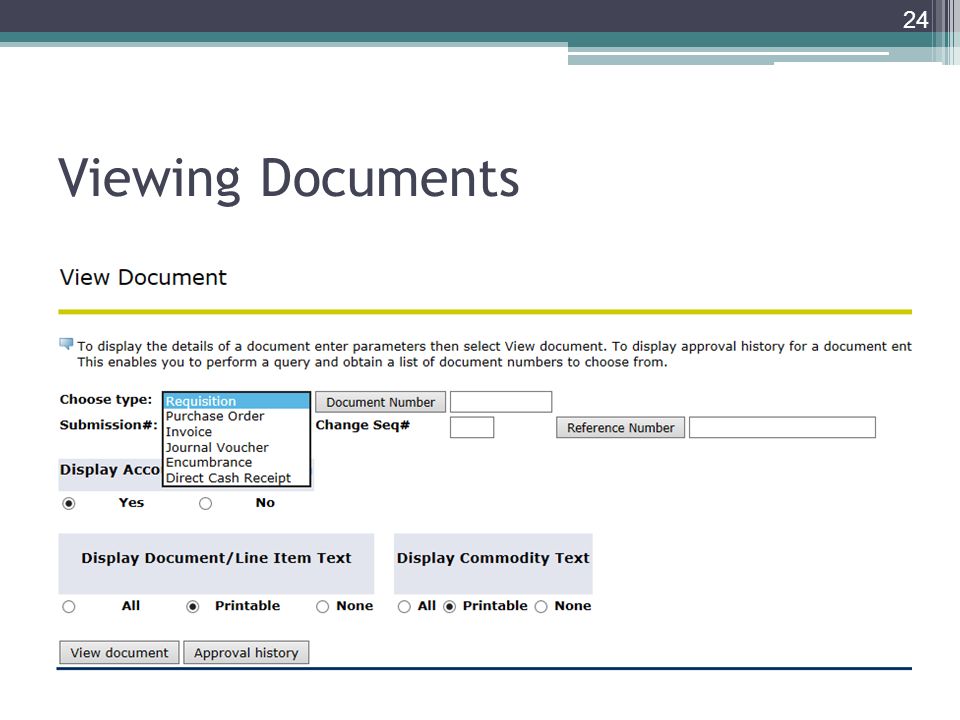Click the Display Commodity Text heading
Screen dimensions: 960x720
coord(493,558)
